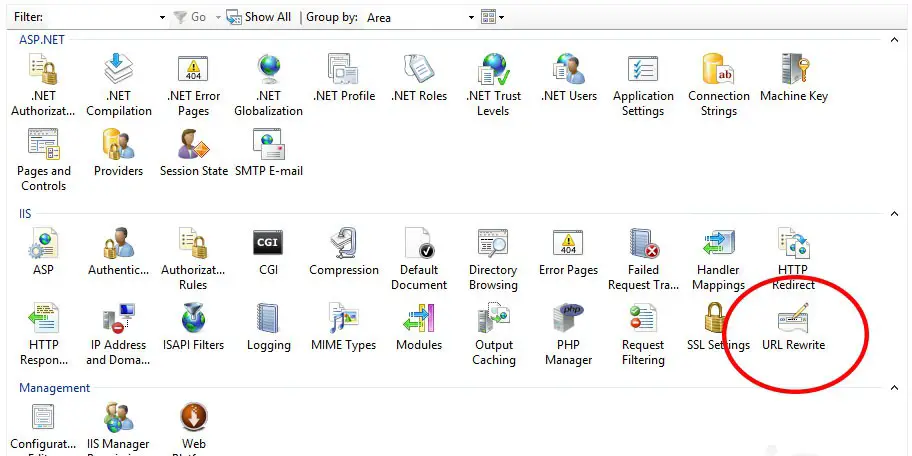Select the Machine Key icon
This screenshot has height=456, width=912.
(793, 78)
